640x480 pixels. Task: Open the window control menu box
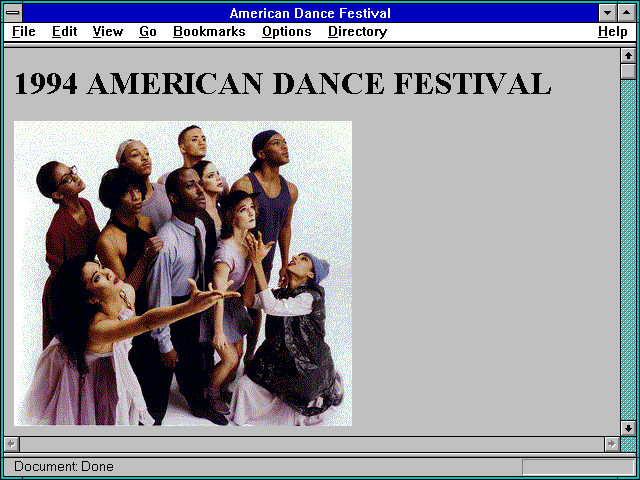click(x=13, y=13)
